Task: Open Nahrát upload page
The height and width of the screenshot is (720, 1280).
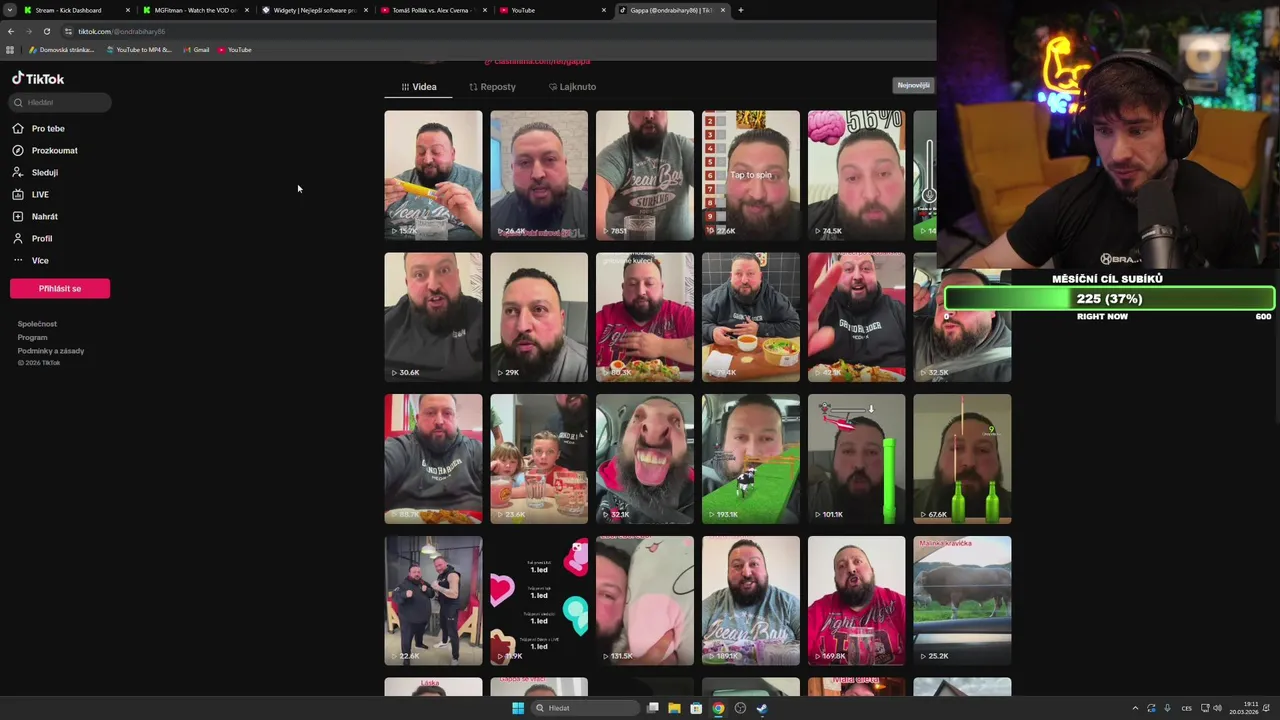Action: [x=35, y=216]
